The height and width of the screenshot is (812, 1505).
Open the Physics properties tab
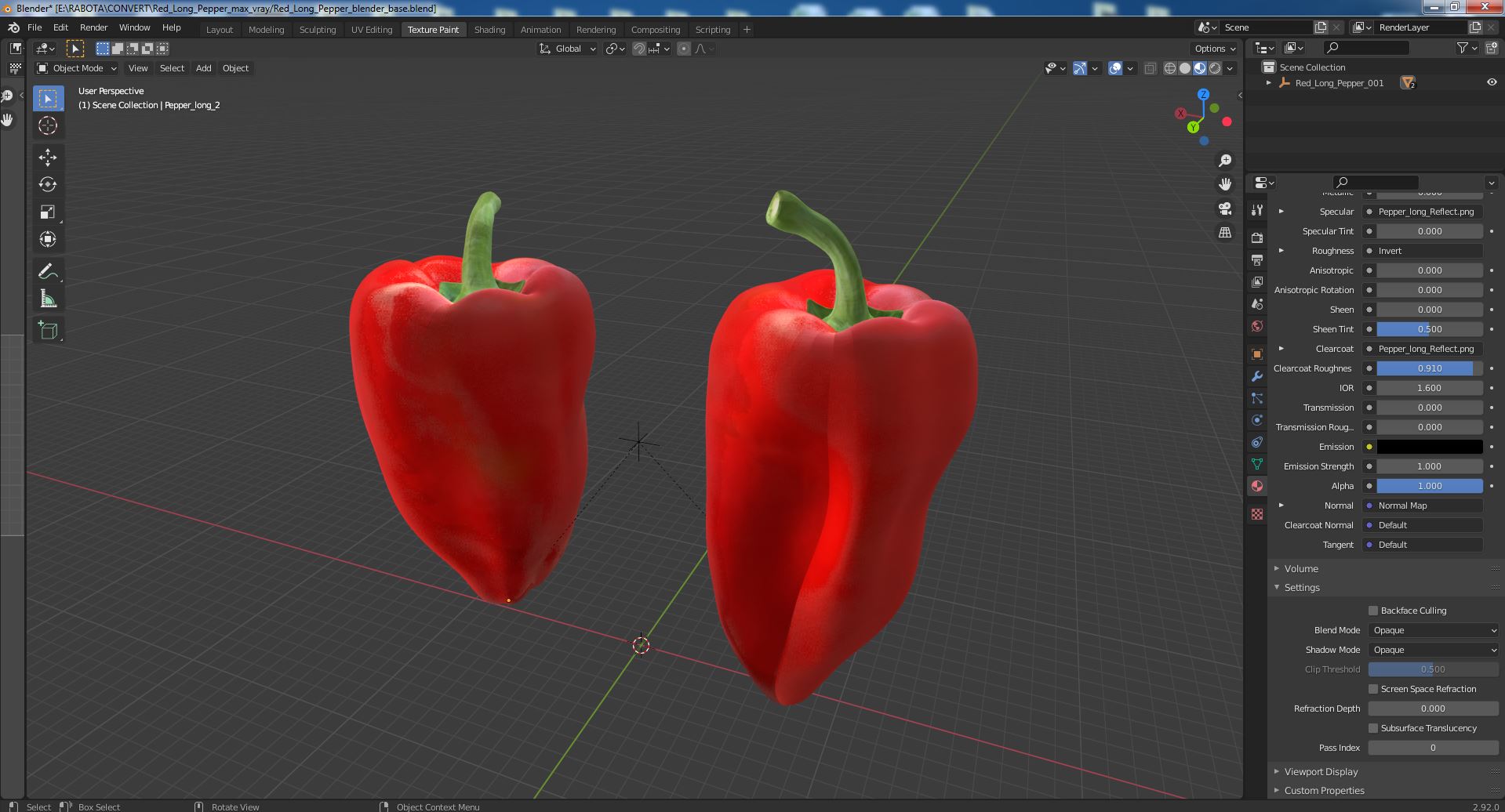[x=1257, y=420]
